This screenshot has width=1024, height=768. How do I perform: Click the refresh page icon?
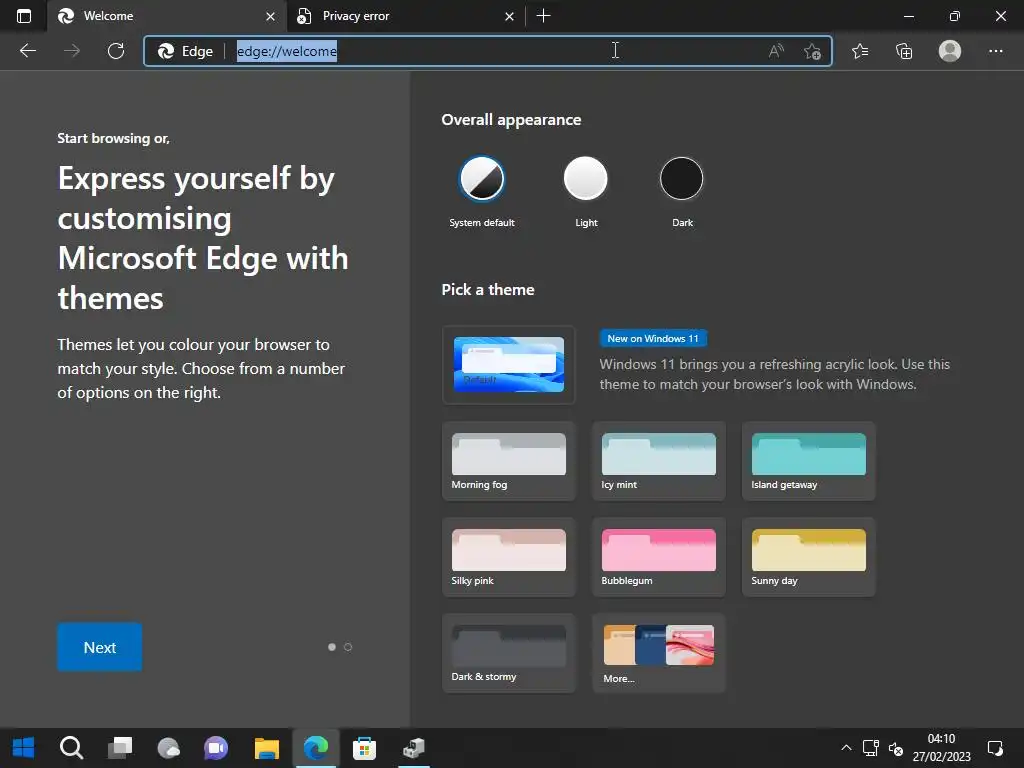coord(116,51)
